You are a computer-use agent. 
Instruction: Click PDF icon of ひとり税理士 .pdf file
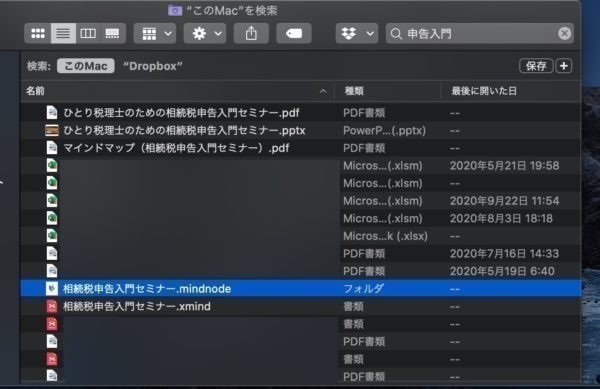[x=52, y=113]
